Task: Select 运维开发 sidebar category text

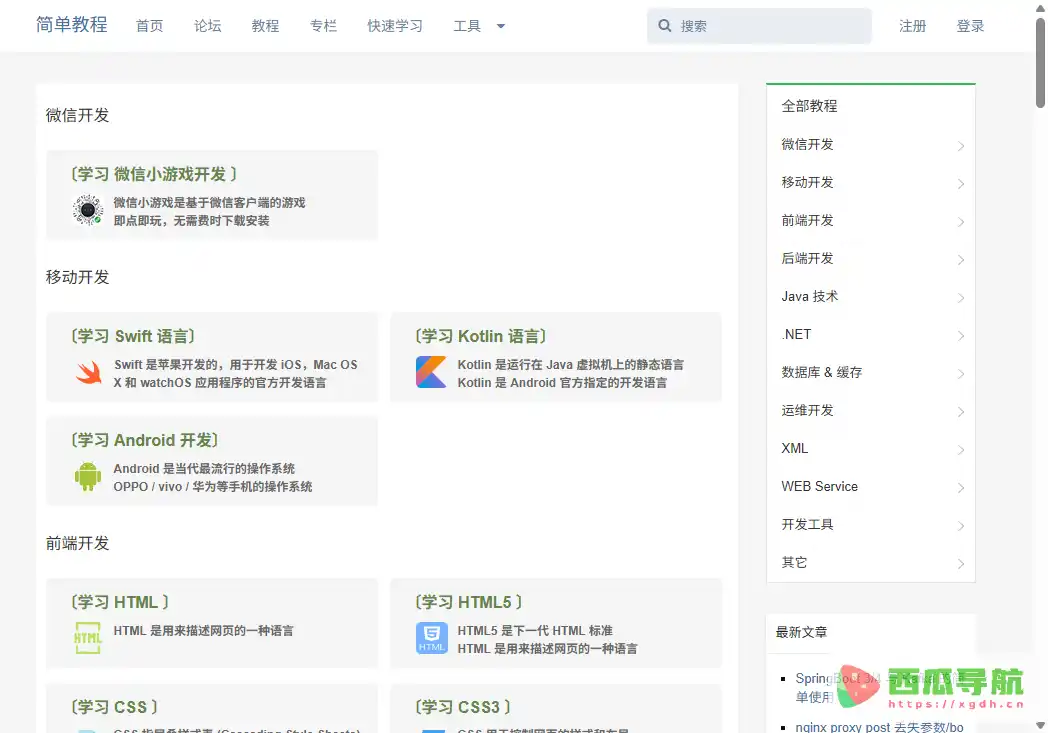Action: [x=807, y=410]
